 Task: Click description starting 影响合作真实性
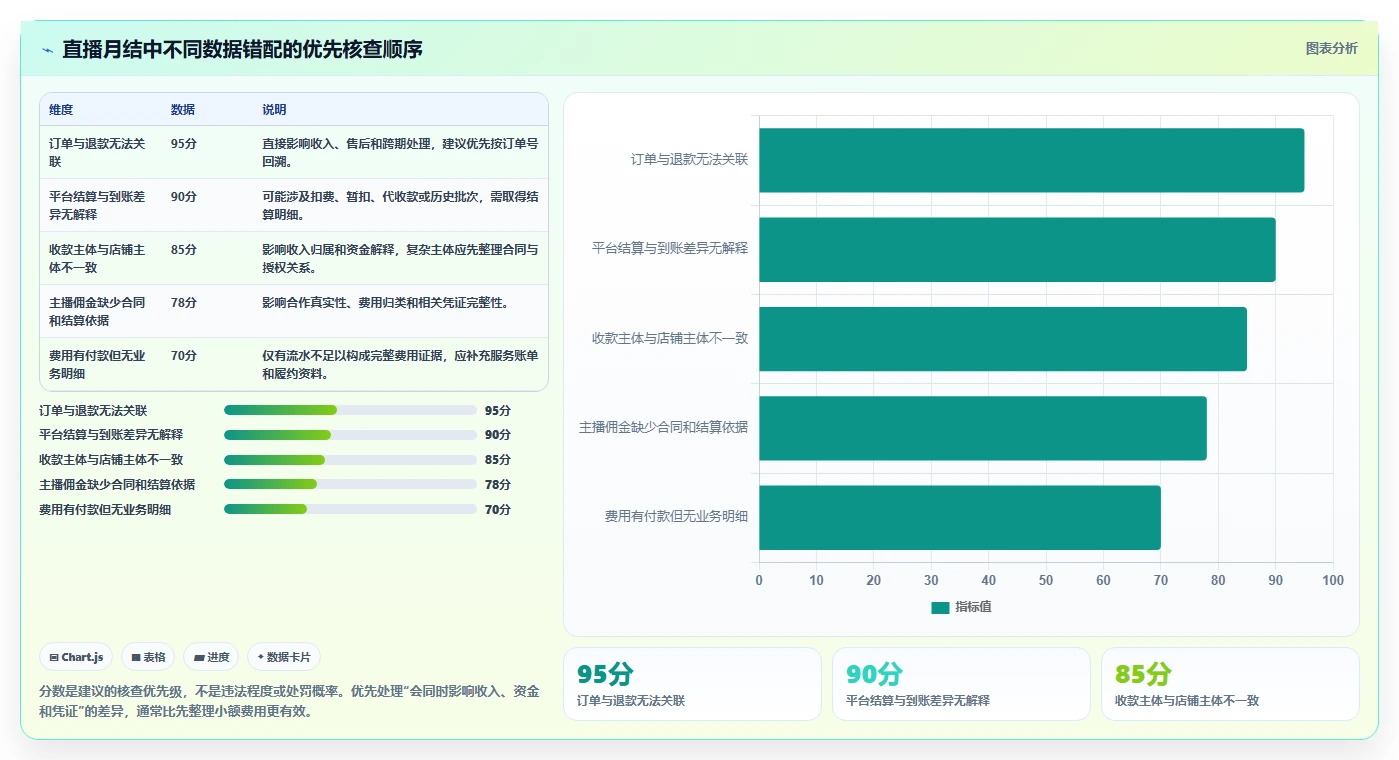click(386, 302)
